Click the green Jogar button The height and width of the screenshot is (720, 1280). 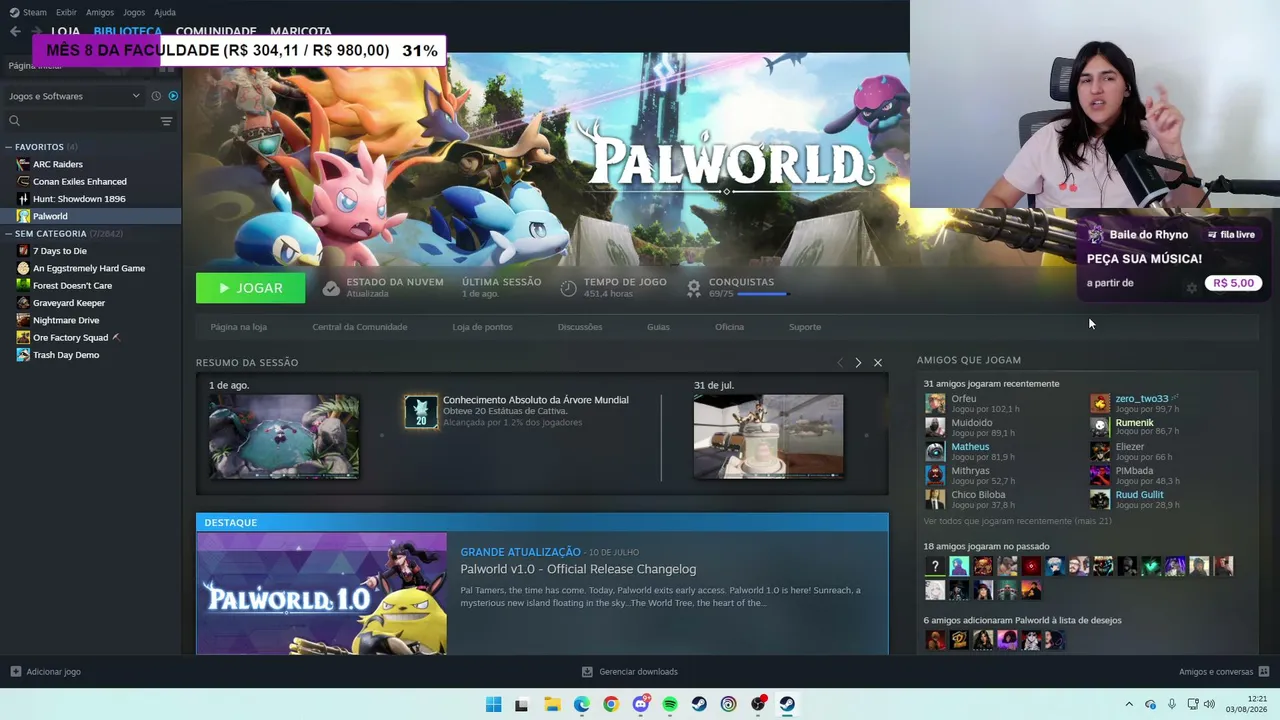click(x=250, y=288)
